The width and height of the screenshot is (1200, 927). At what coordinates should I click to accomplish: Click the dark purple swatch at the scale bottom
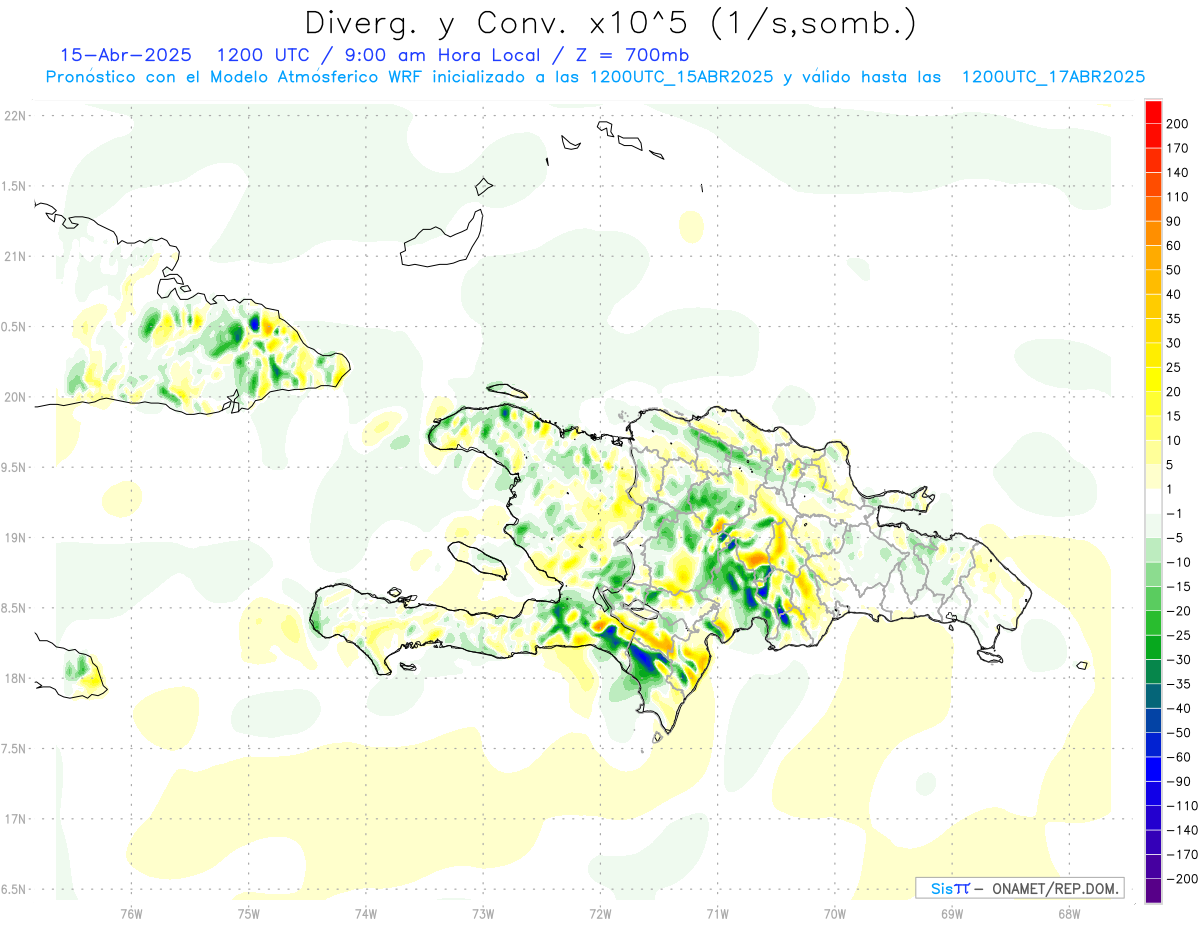click(x=1153, y=890)
